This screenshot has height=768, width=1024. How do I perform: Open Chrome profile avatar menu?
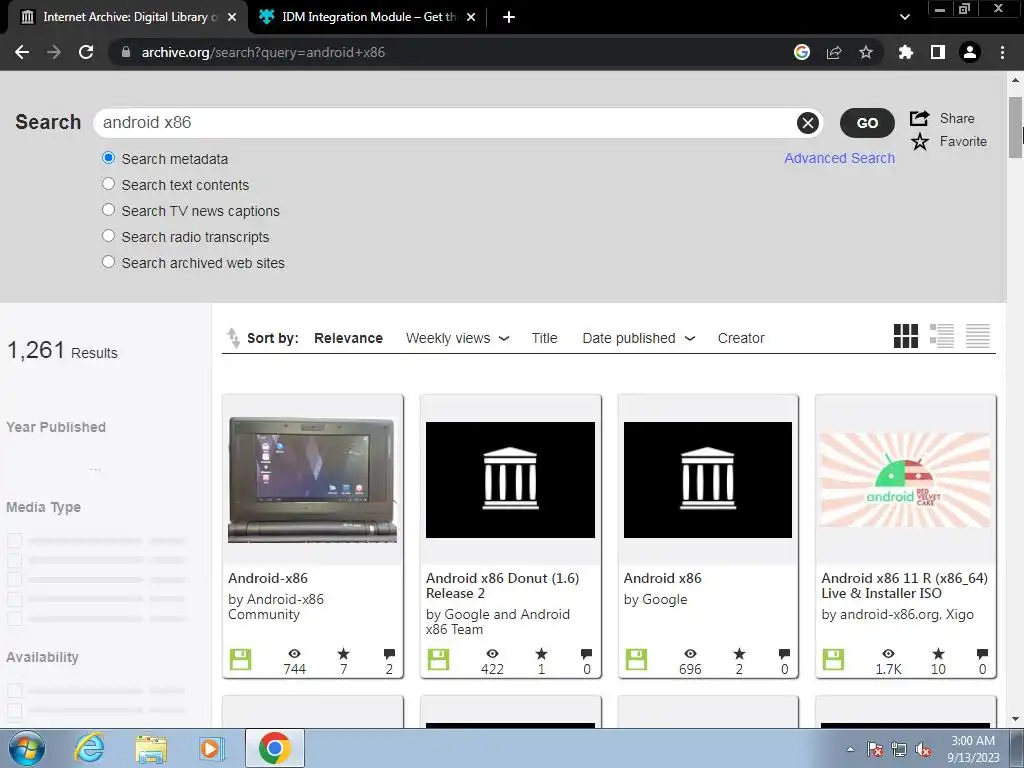pyautogui.click(x=970, y=52)
